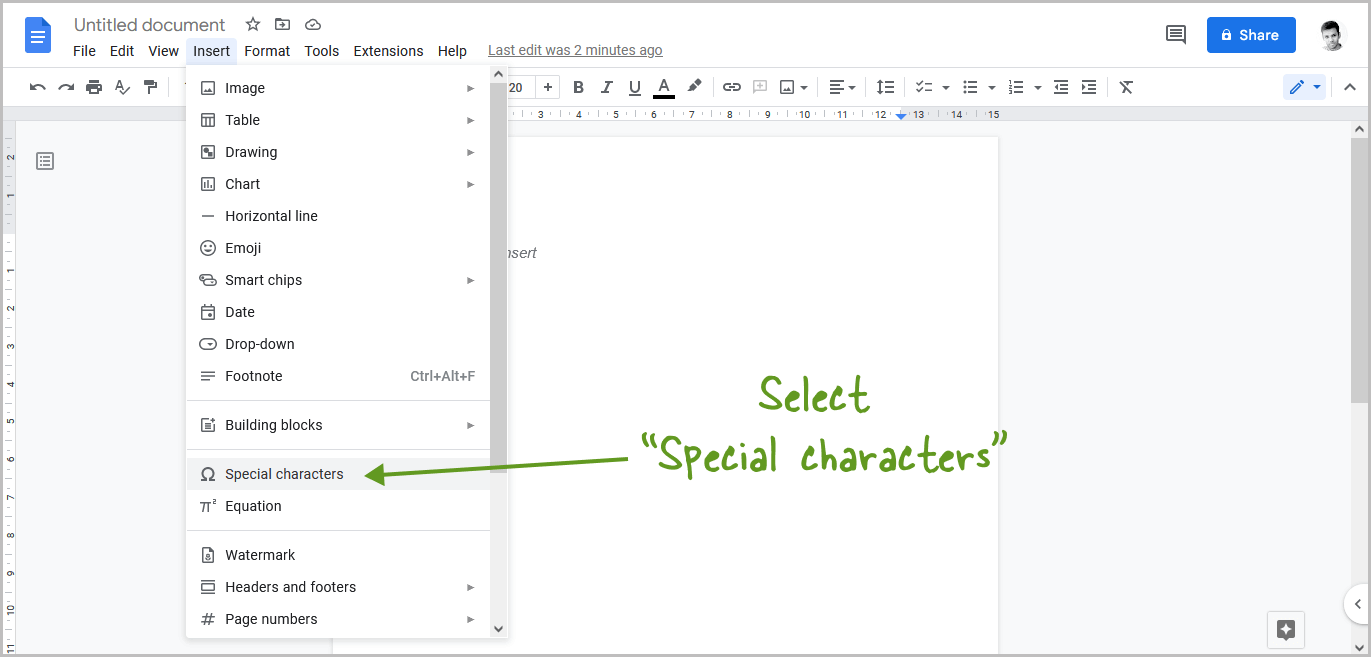Toggle bold formatting
The height and width of the screenshot is (657, 1371).
point(578,87)
